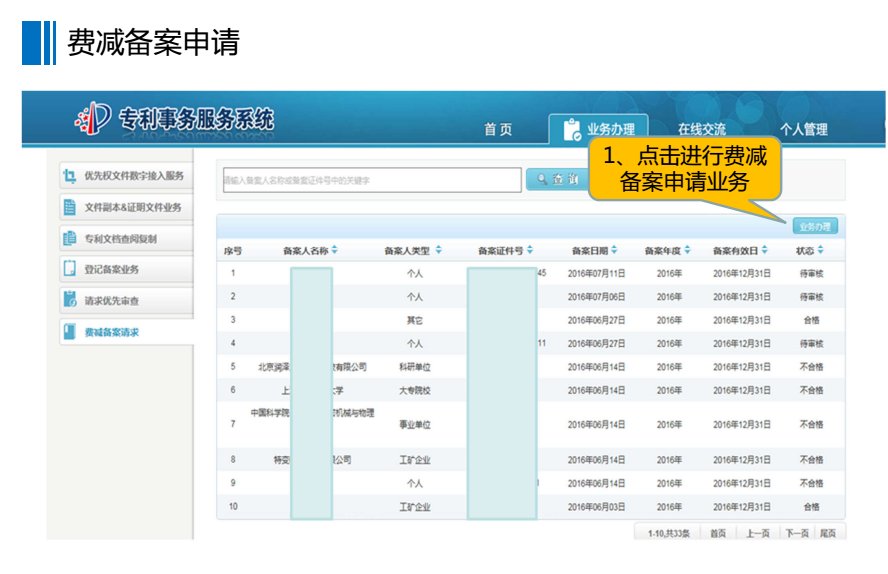This screenshot has height=574, width=888.
Task: Select 文件副本&证明文件业务 in sidebar
Action: coord(126,207)
